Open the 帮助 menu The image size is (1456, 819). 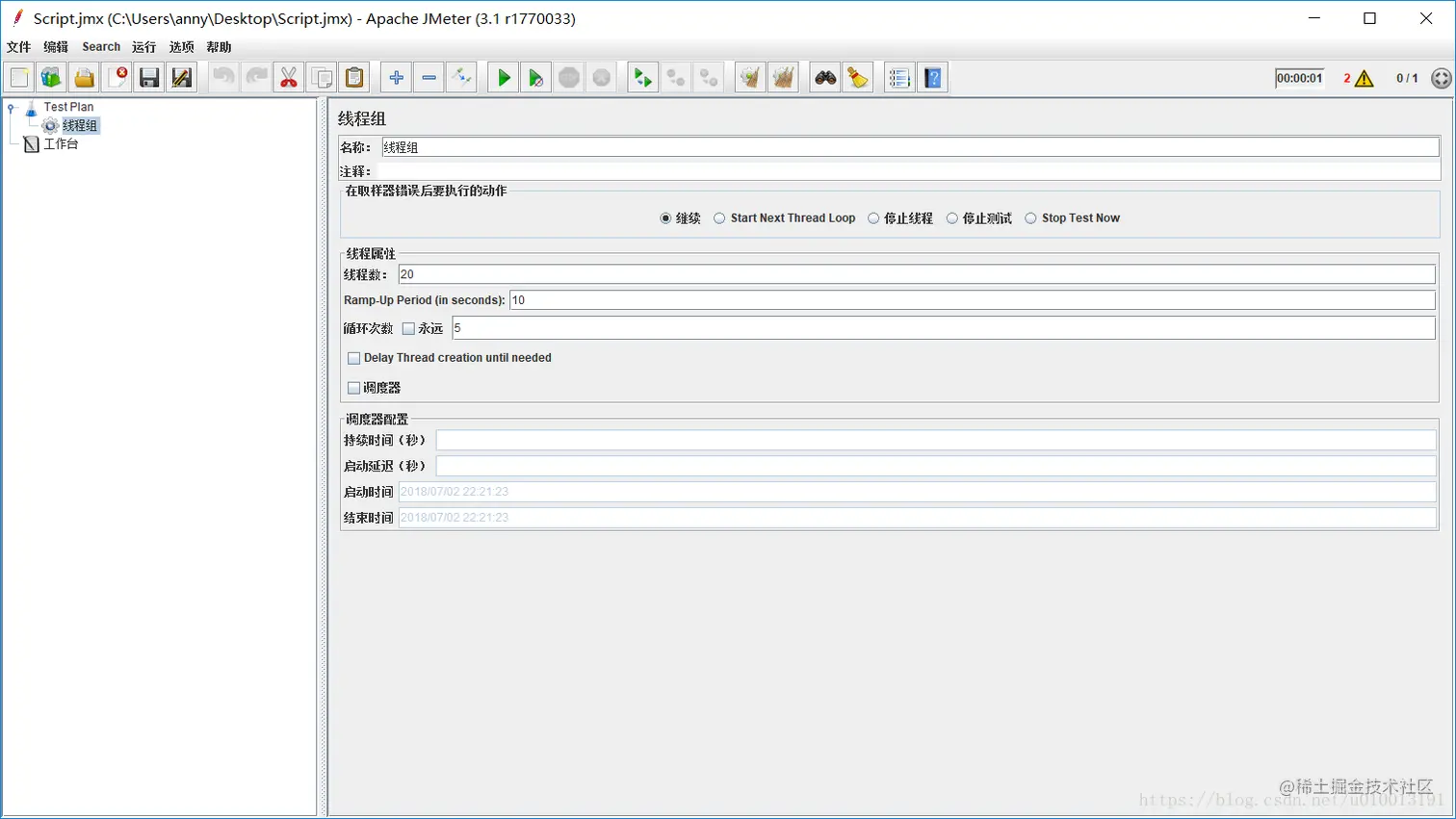tap(219, 47)
